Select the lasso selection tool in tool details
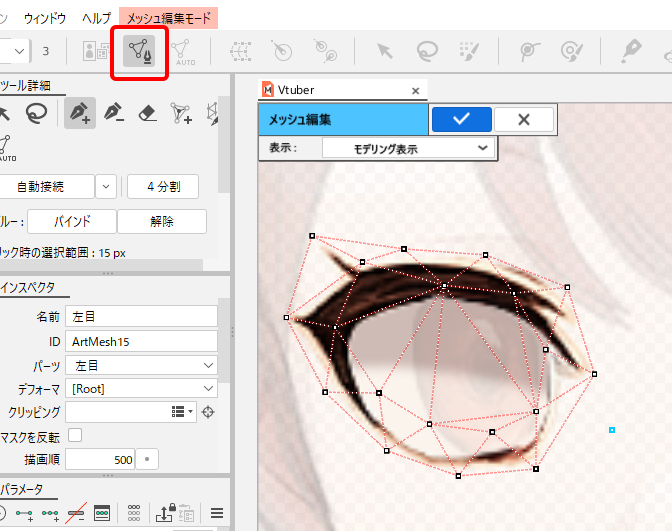672x531 pixels. pyautogui.click(x=36, y=114)
